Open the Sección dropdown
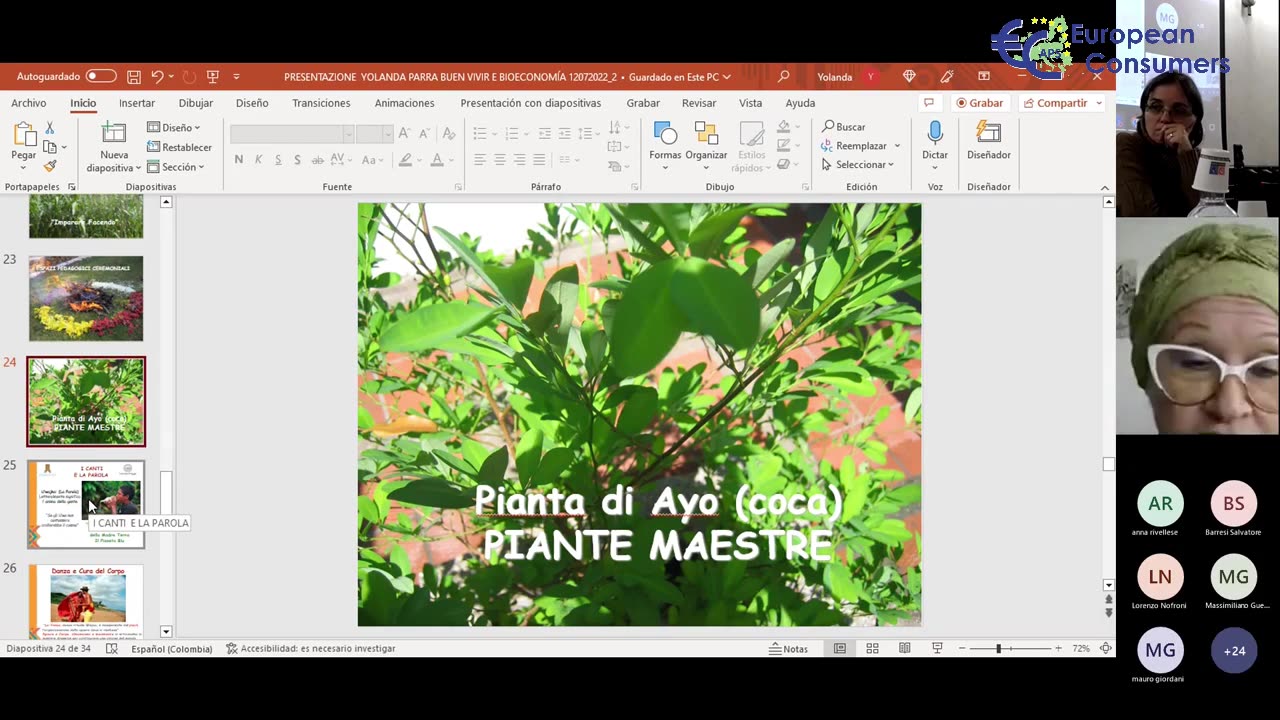 point(176,167)
